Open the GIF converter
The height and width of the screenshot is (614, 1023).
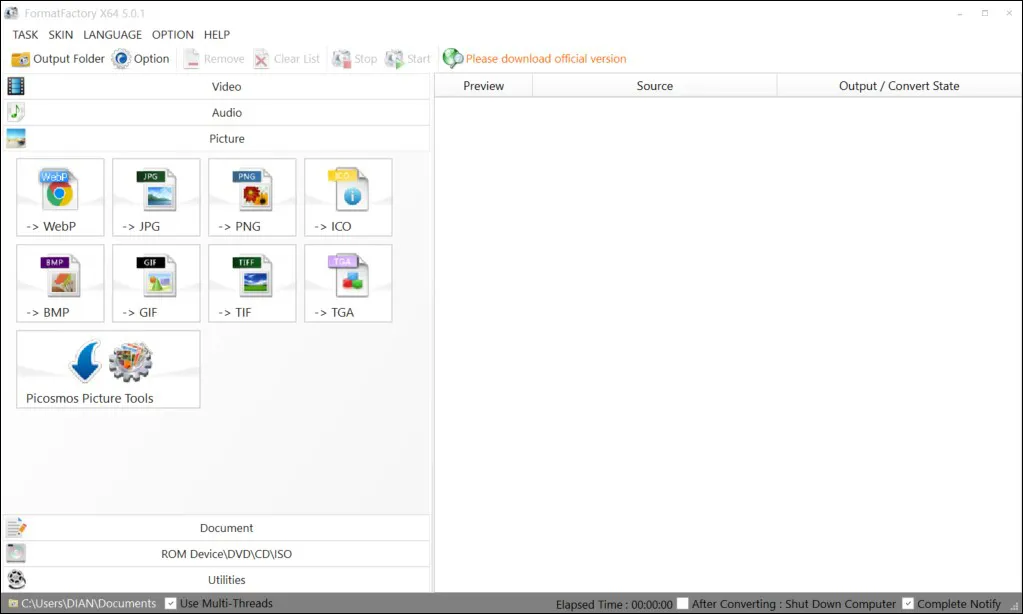156,283
